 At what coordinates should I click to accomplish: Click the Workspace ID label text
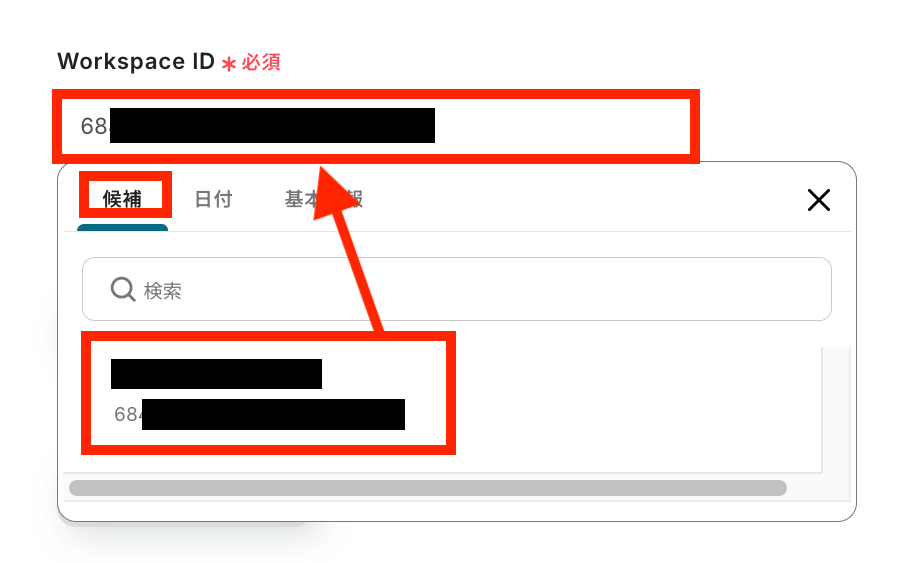click(136, 61)
